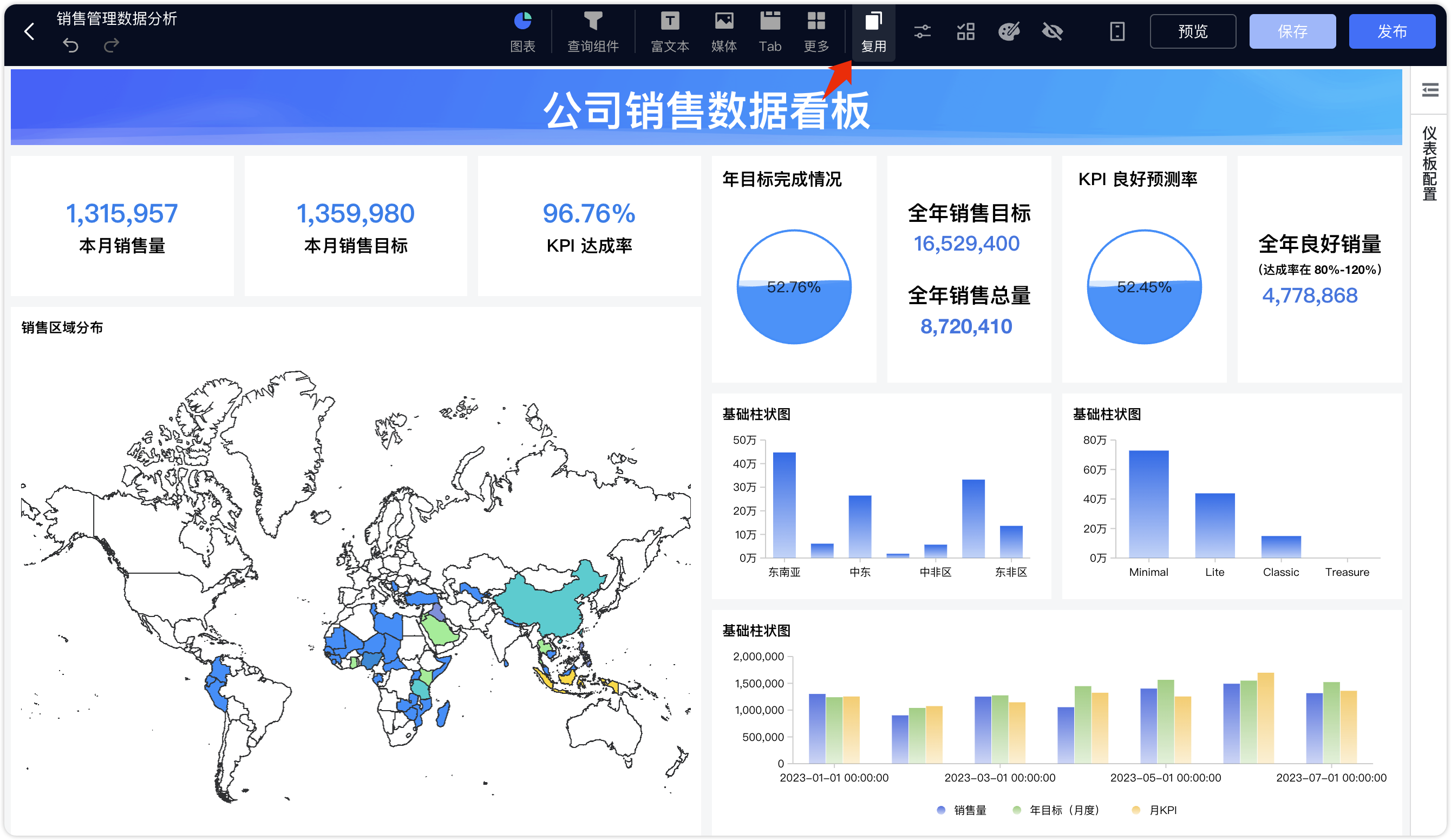This screenshot has width=1451, height=840.
Task: Click the 全年良好销量 value 4,778,868
Action: coord(1309,296)
